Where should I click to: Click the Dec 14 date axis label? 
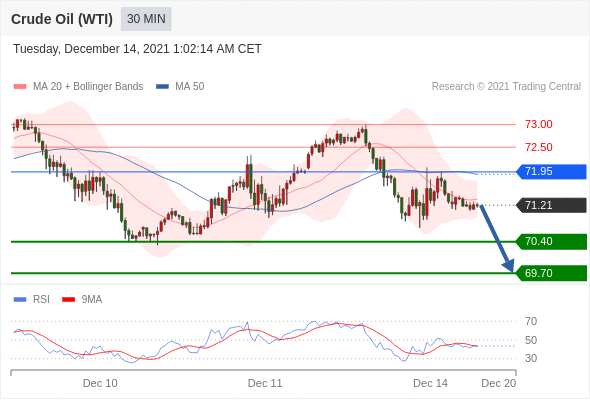[x=430, y=383]
